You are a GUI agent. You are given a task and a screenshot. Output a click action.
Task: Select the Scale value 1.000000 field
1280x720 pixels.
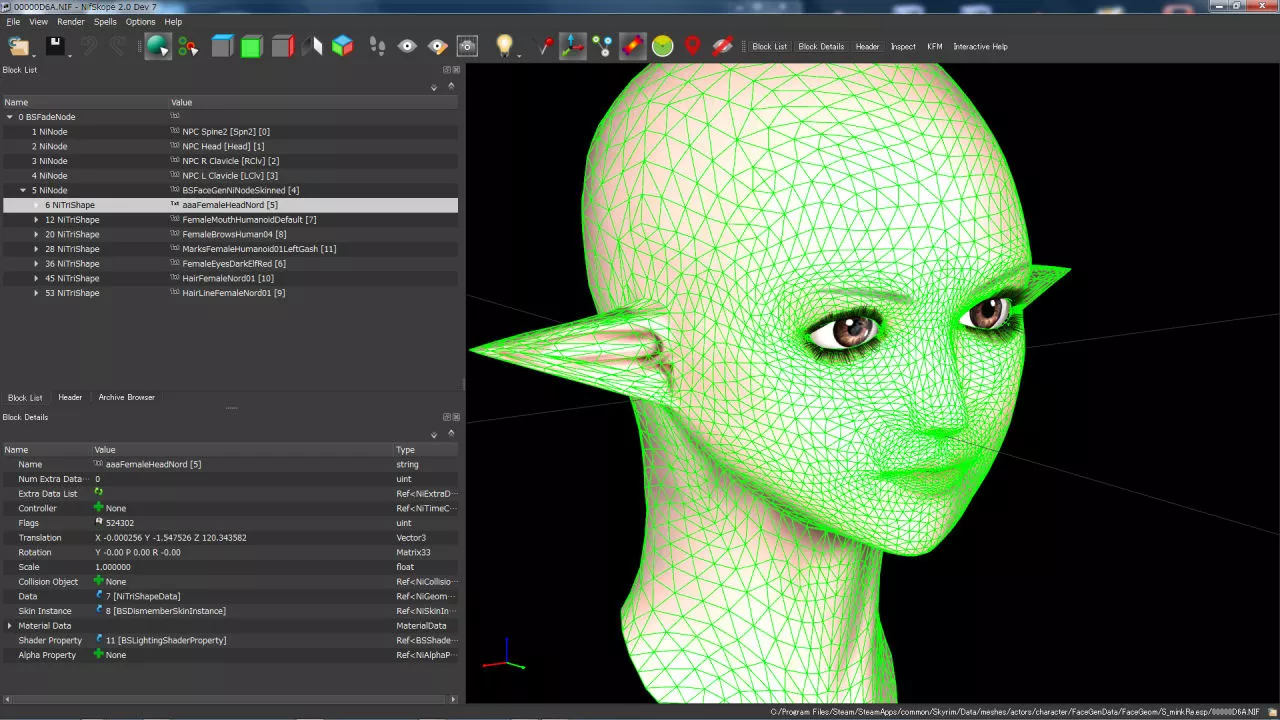(x=113, y=567)
